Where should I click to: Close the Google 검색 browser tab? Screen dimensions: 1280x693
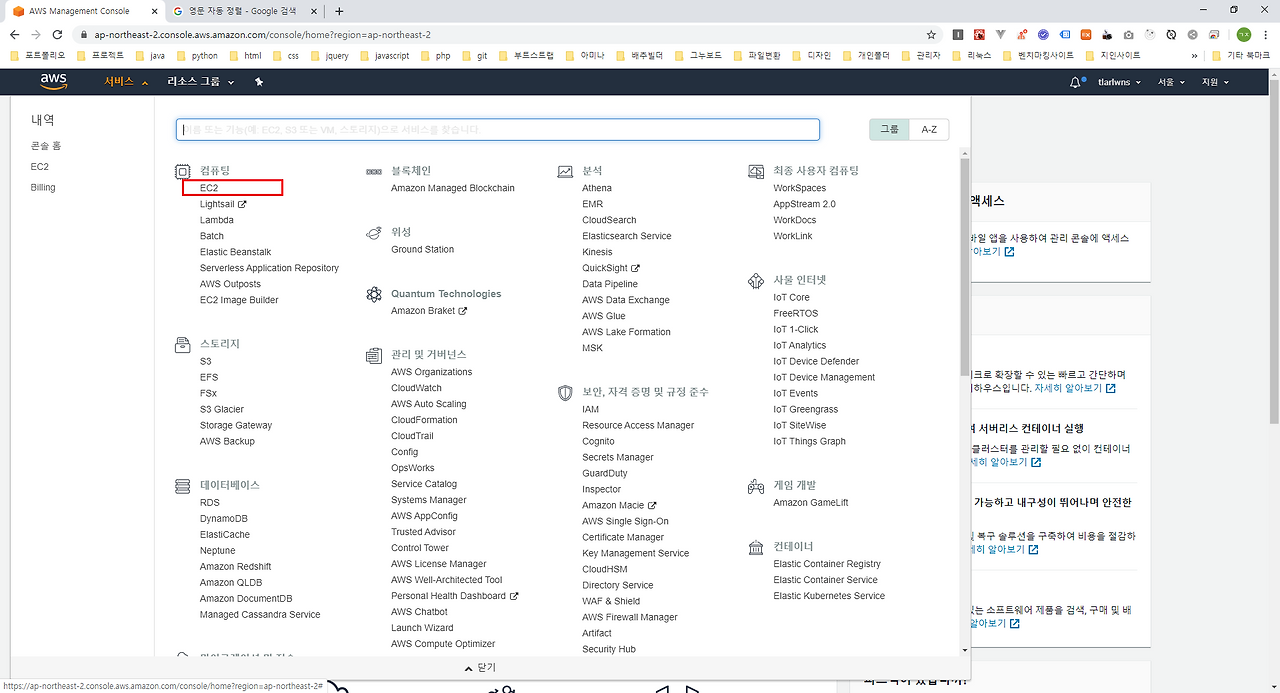(x=314, y=11)
